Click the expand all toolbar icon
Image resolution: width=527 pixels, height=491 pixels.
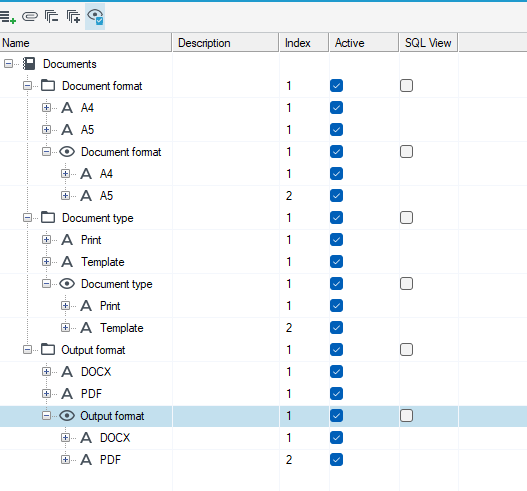click(73, 16)
